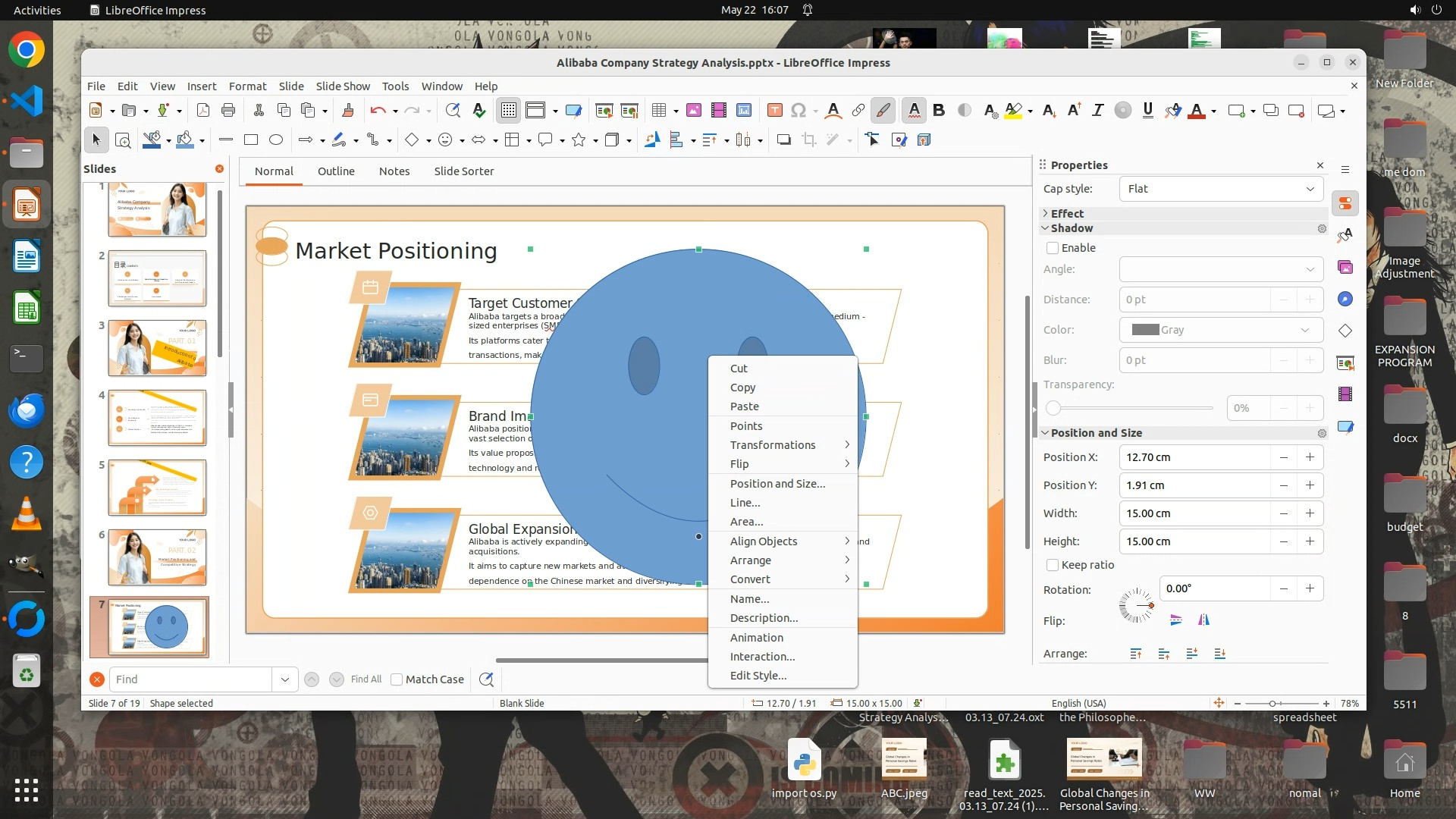Select the Rectangle drawing tool
Screen dimensions: 1456x819
click(x=251, y=140)
